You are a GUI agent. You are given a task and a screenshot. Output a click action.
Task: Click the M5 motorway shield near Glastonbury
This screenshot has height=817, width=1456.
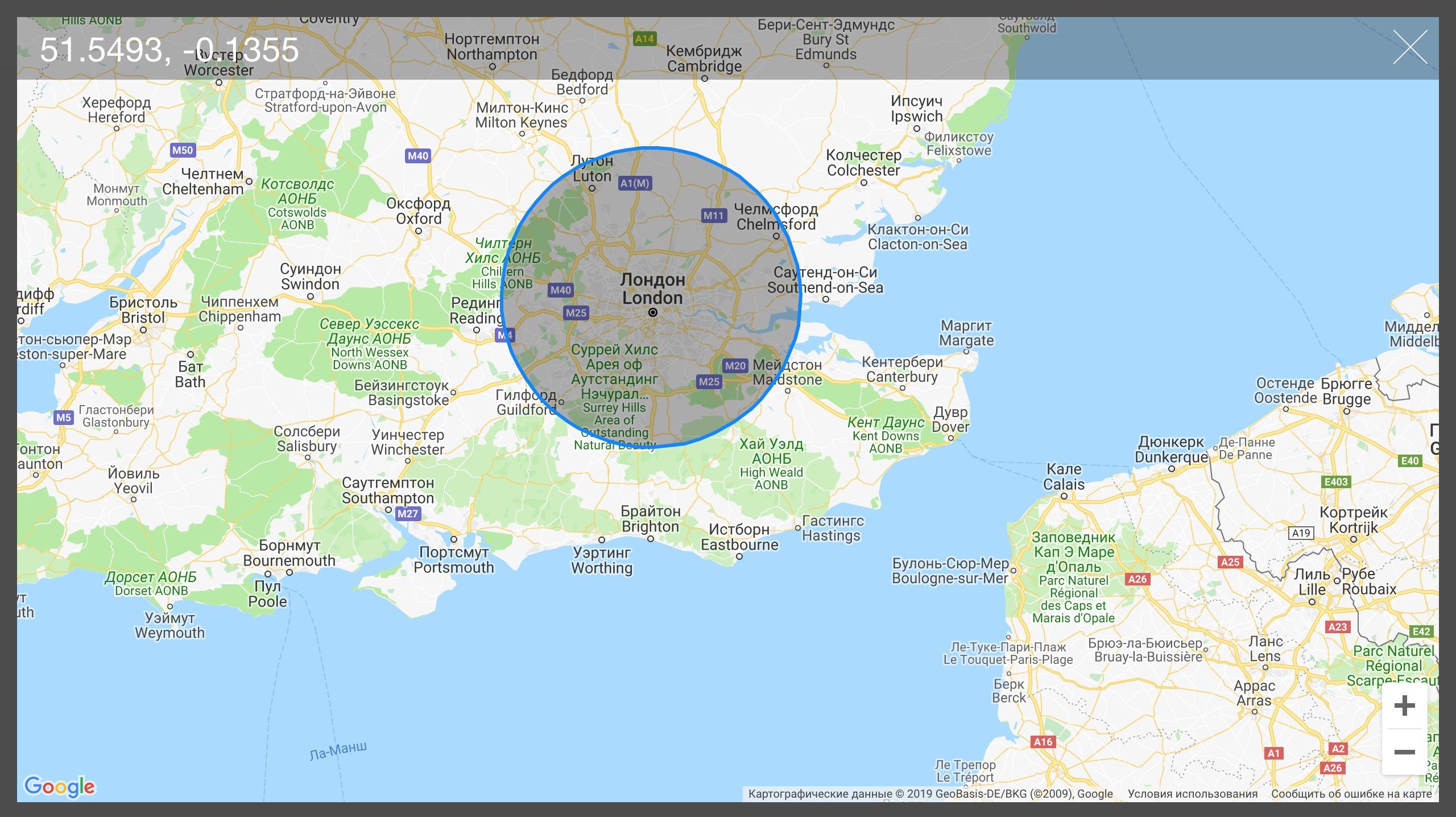64,418
